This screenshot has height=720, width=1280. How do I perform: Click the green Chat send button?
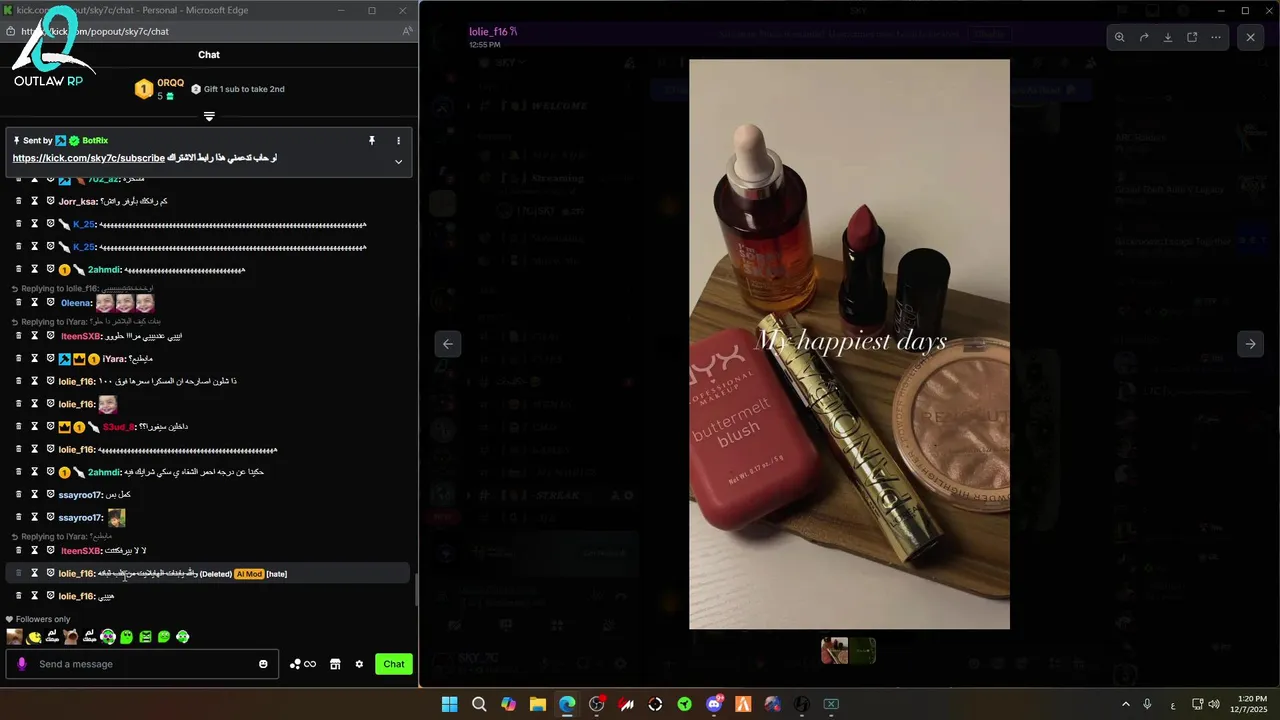pos(394,664)
